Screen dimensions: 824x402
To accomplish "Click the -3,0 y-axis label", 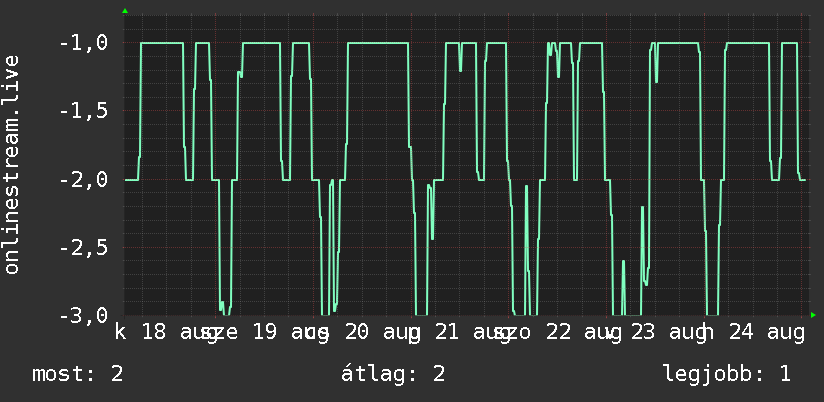I will click(84, 315).
